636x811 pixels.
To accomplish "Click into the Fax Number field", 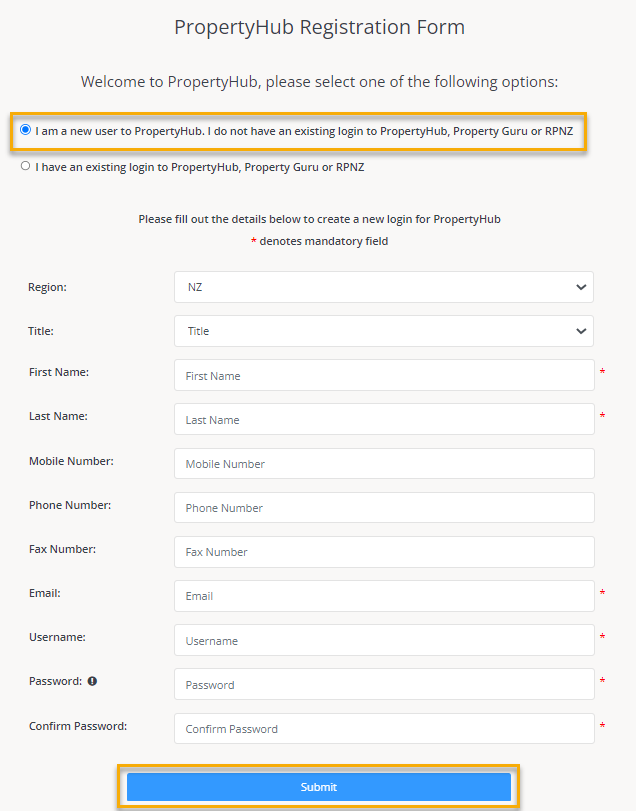I will [384, 552].
